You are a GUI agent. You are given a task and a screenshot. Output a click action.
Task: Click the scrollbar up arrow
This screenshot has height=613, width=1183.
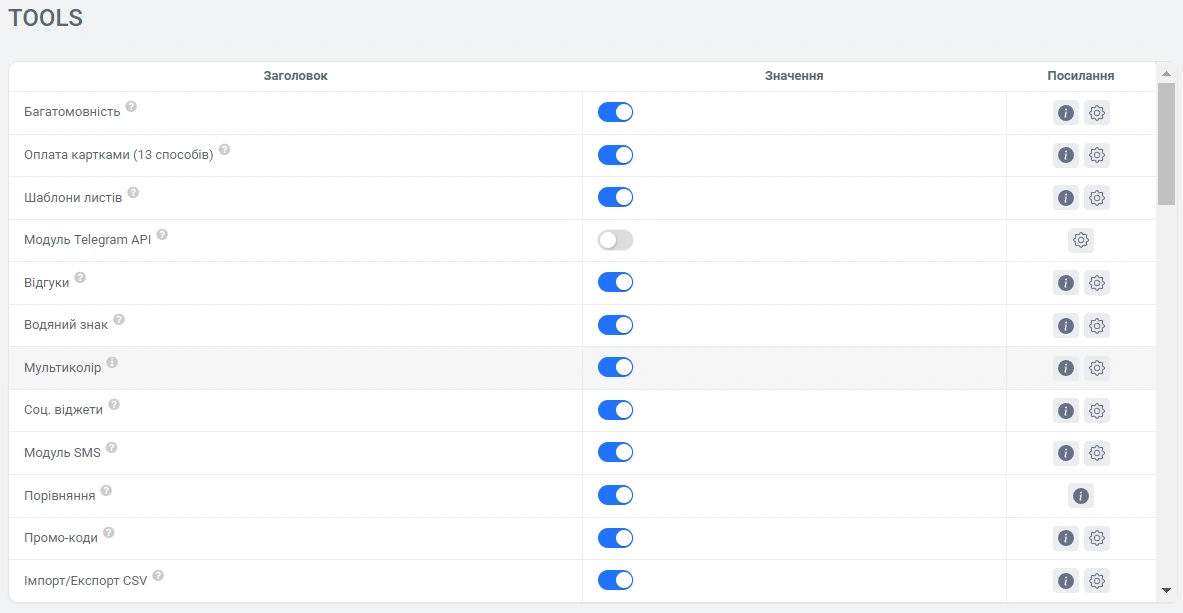(1166, 74)
